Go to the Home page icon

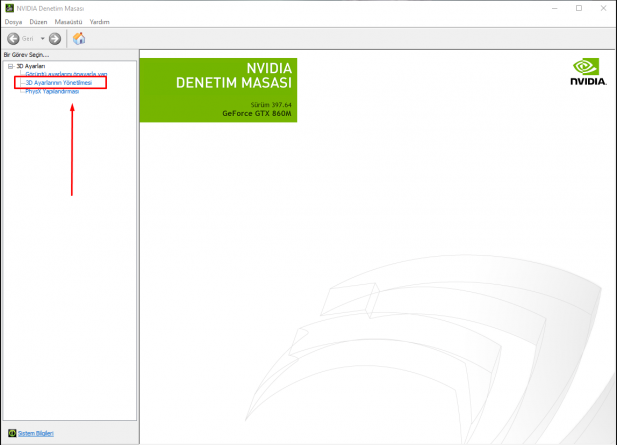click(x=79, y=39)
